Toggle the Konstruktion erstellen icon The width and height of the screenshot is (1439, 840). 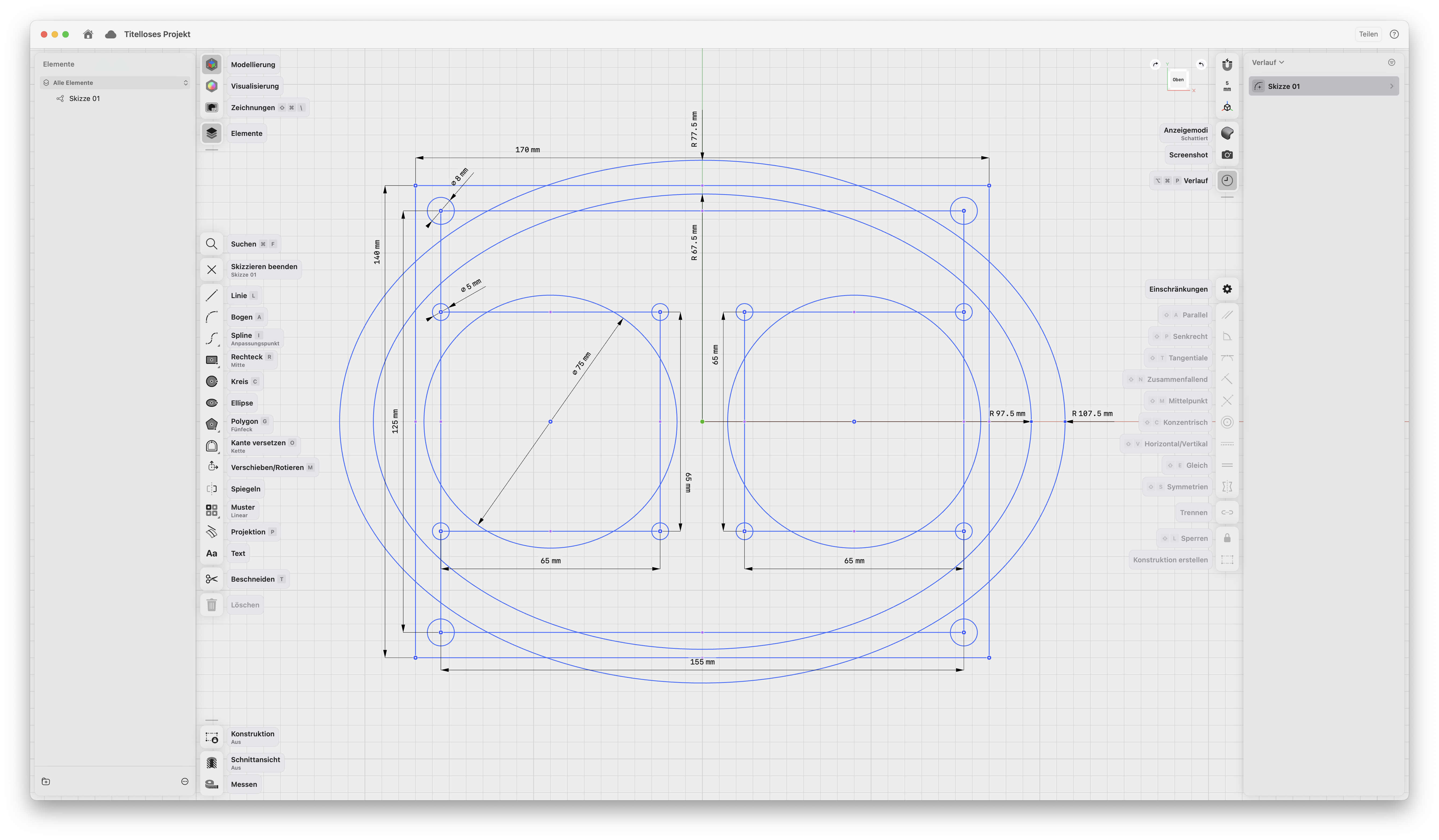(1226, 560)
